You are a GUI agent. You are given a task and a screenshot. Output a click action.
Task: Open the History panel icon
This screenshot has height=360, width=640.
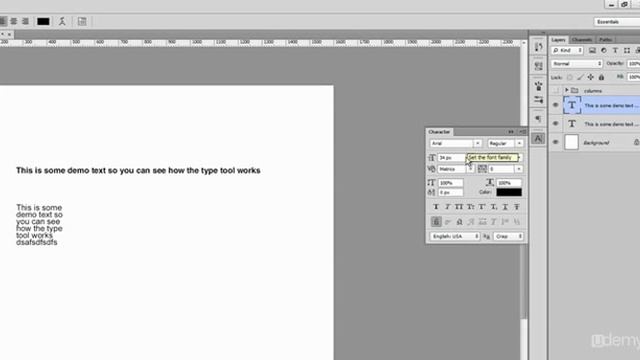(x=539, y=47)
